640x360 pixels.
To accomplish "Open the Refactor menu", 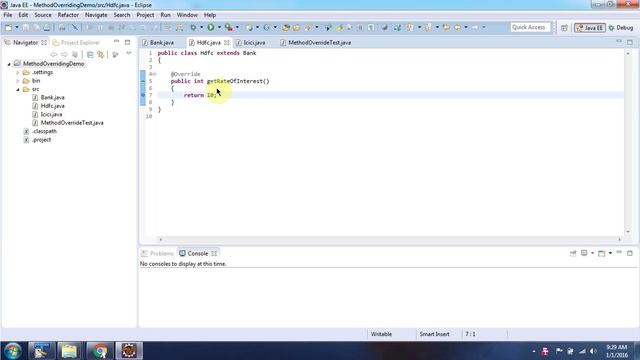I will pyautogui.click(x=68, y=15).
